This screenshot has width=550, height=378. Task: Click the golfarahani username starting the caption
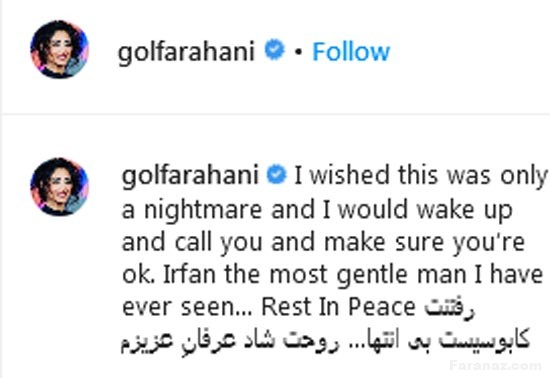coord(190,176)
